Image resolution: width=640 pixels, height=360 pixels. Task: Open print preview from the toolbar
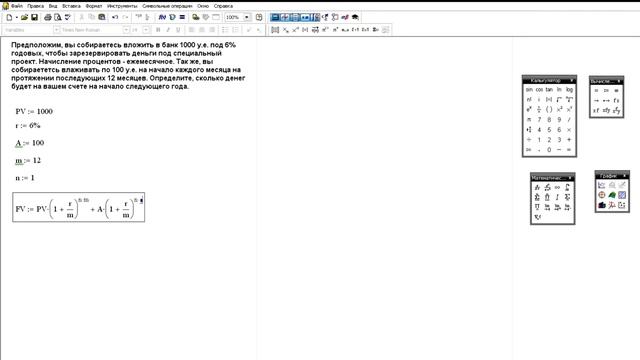pos(58,17)
